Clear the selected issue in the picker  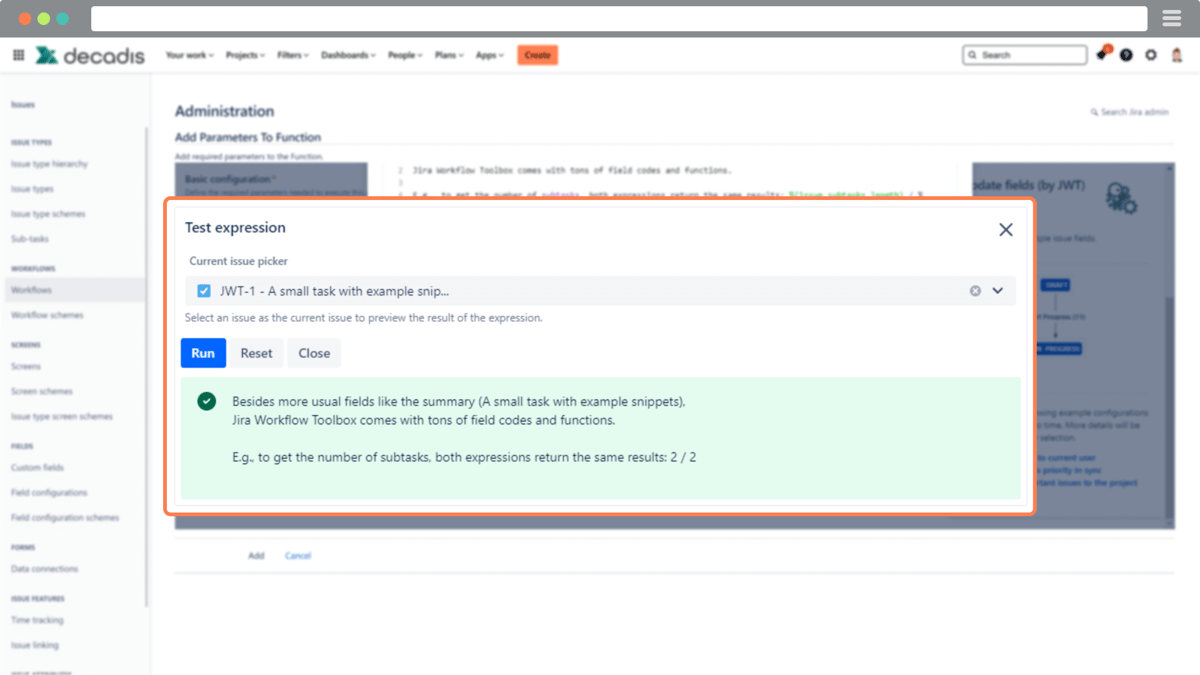(975, 291)
